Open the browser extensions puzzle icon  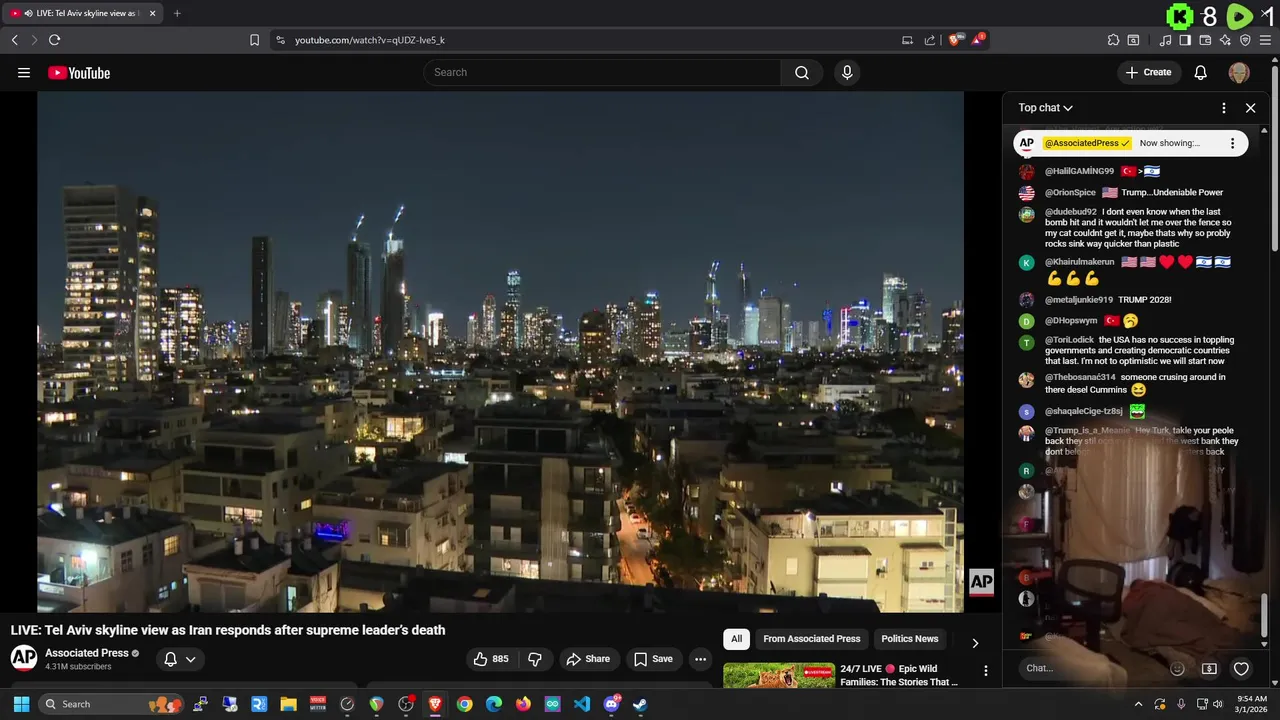1113,40
